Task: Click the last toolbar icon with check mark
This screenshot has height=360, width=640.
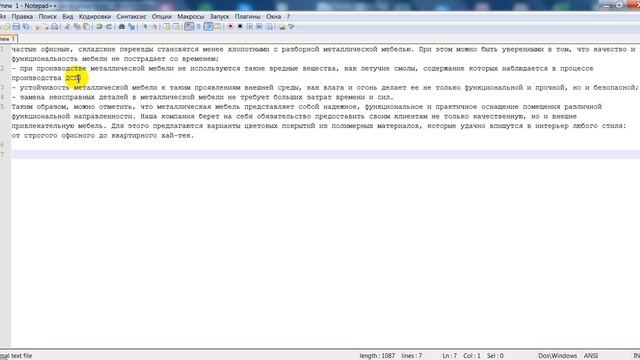Action: 291,27
